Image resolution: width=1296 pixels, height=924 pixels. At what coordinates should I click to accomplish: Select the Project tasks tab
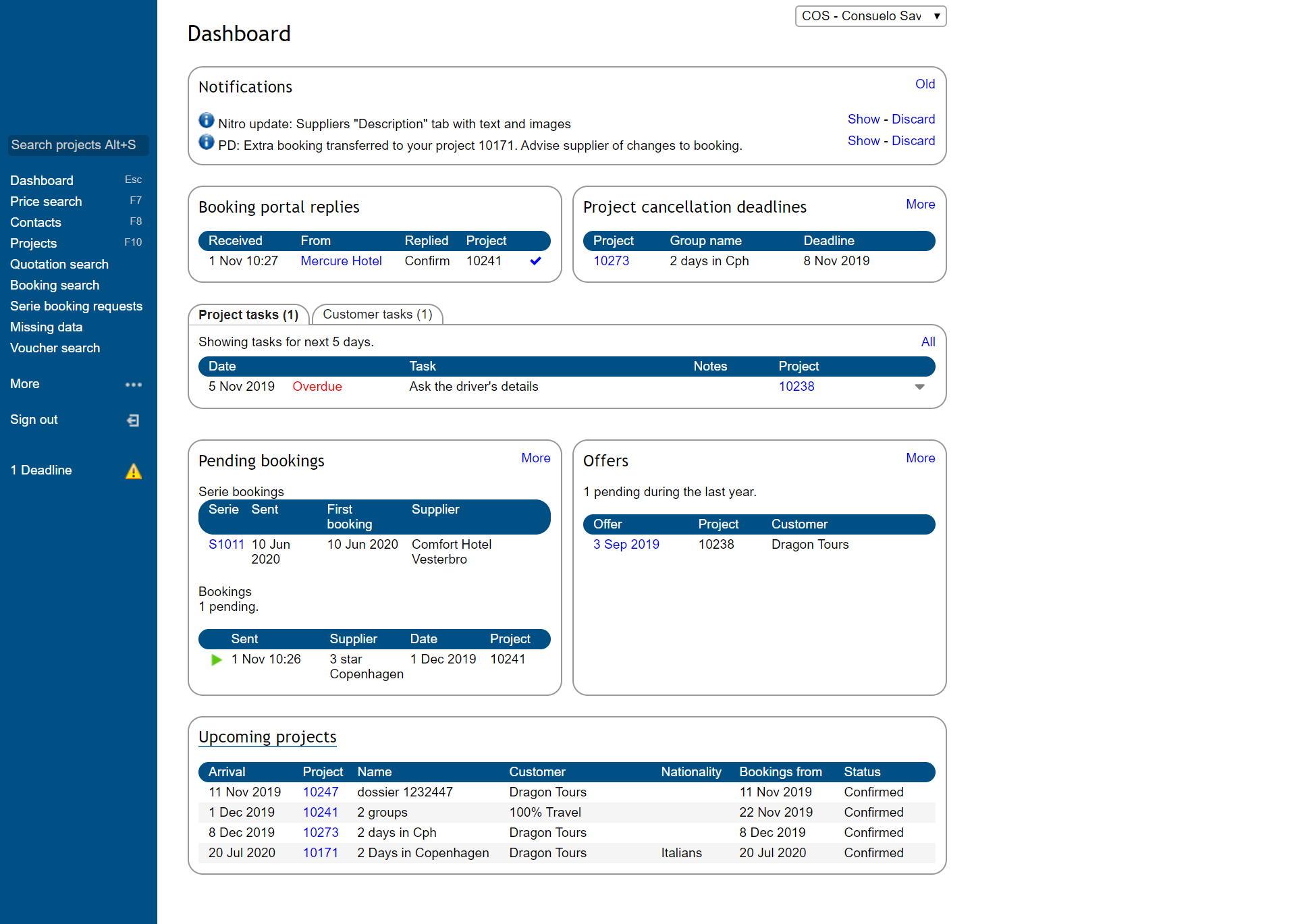pos(248,314)
